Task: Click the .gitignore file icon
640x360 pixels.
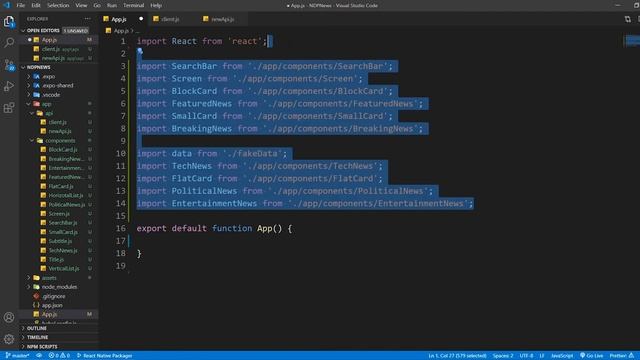Action: tap(36, 296)
